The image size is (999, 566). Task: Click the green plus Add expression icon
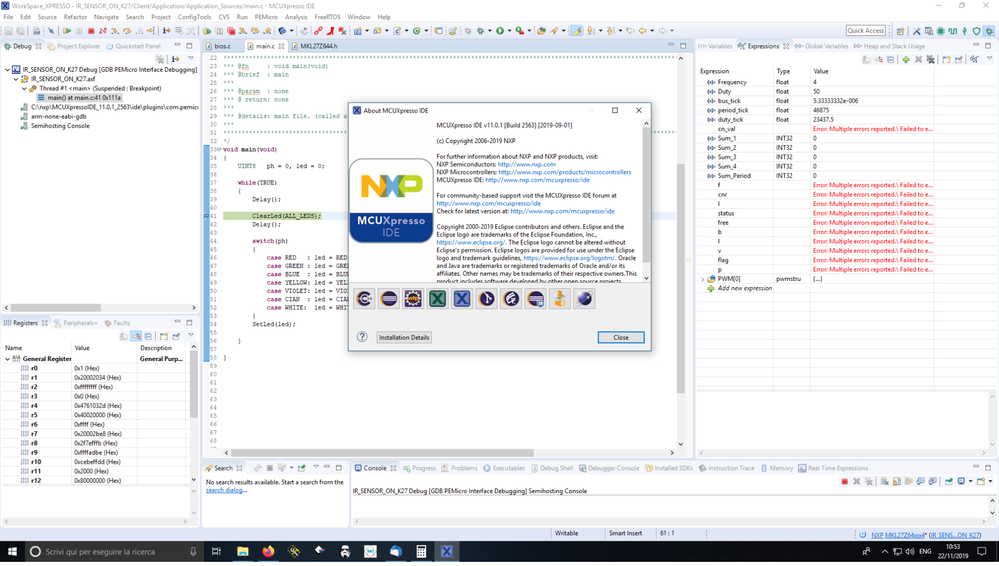[905, 59]
